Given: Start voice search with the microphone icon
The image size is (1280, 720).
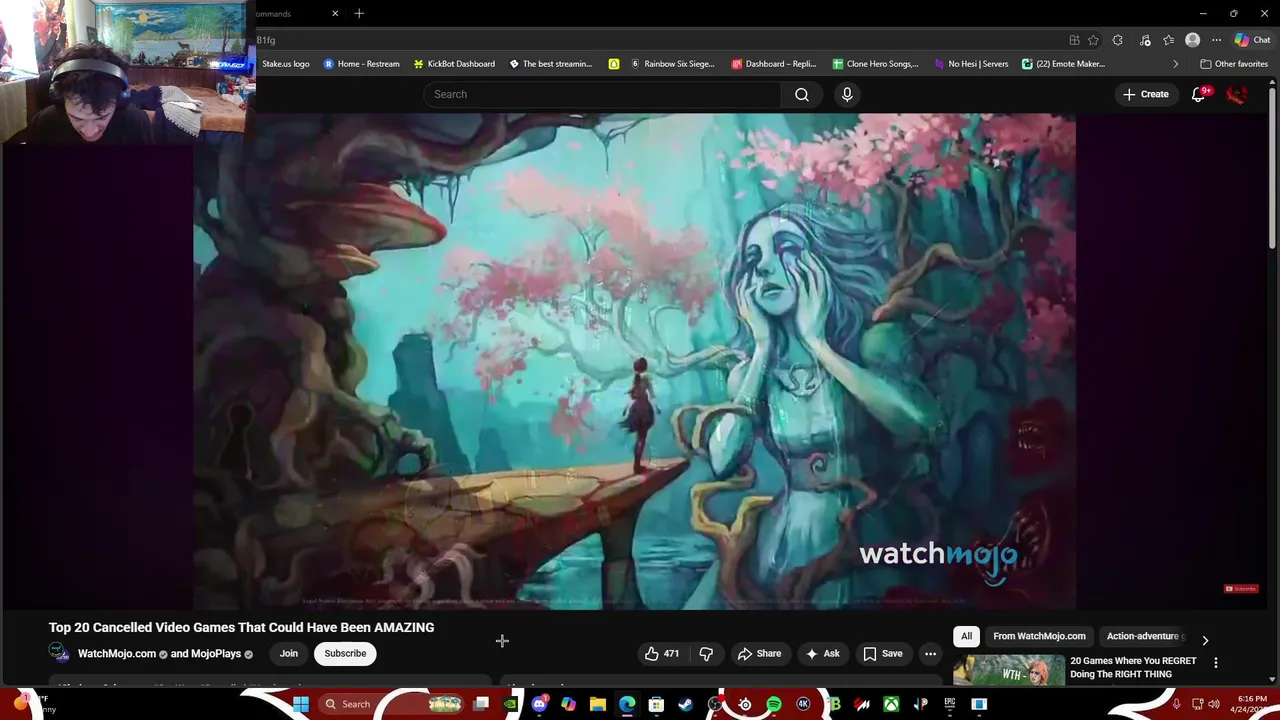Looking at the screenshot, I should 847,94.
